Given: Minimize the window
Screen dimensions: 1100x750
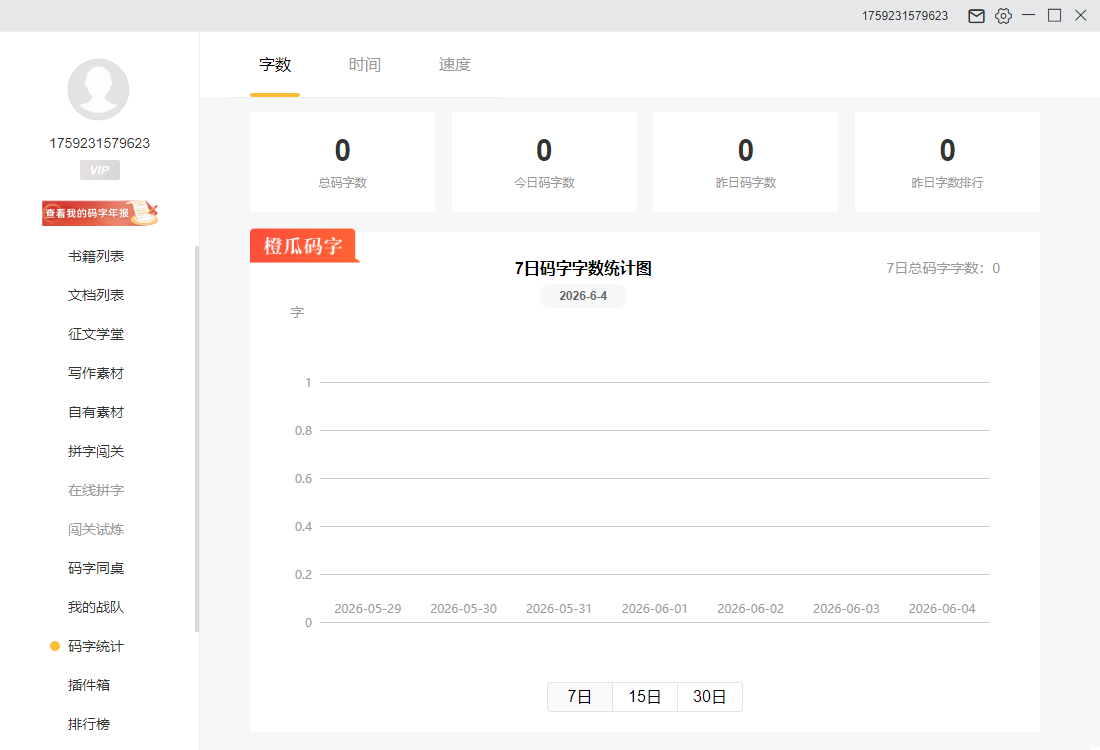Looking at the screenshot, I should pyautogui.click(x=1028, y=15).
